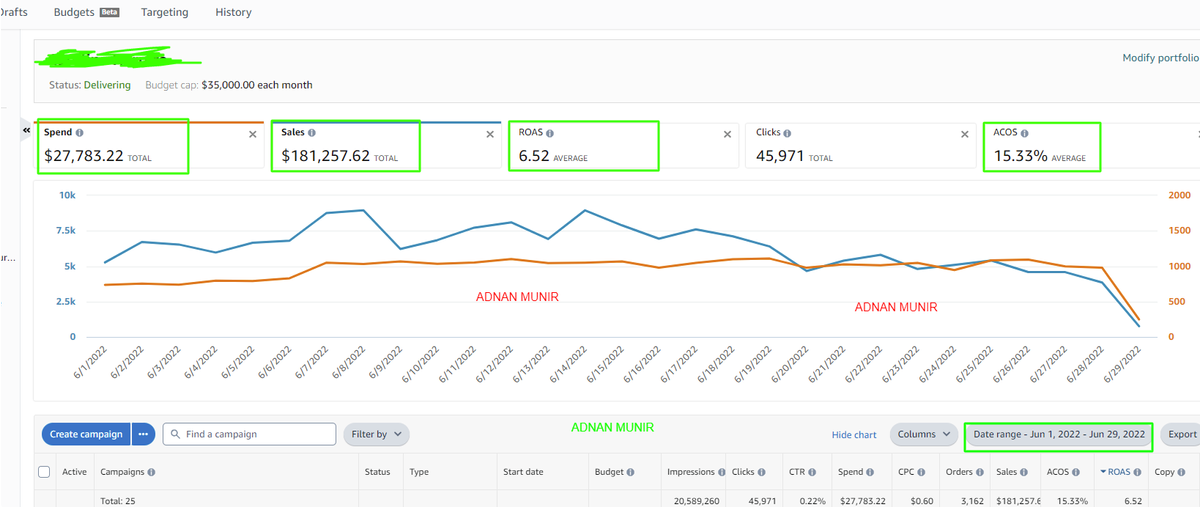Collapse the left sidebar with double chevron
Viewport: 1200px width, 507px height.
pyautogui.click(x=26, y=131)
